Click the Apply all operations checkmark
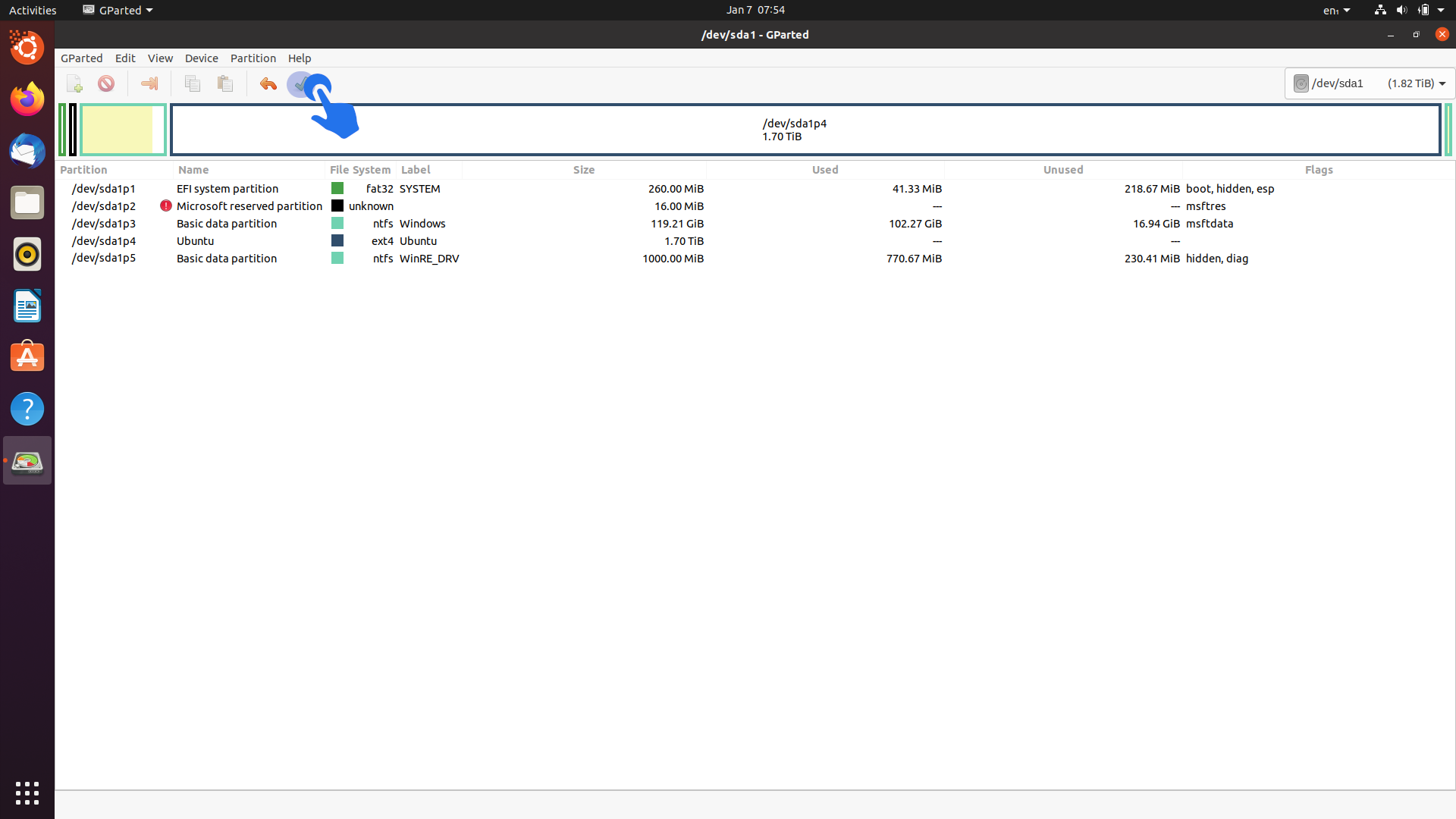The image size is (1456, 819). point(300,83)
